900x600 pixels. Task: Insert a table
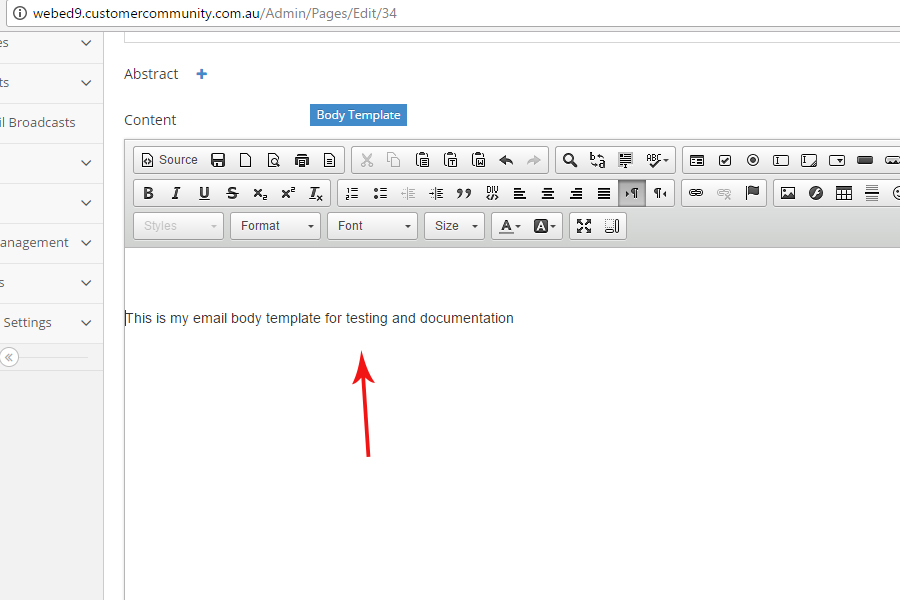tap(844, 193)
